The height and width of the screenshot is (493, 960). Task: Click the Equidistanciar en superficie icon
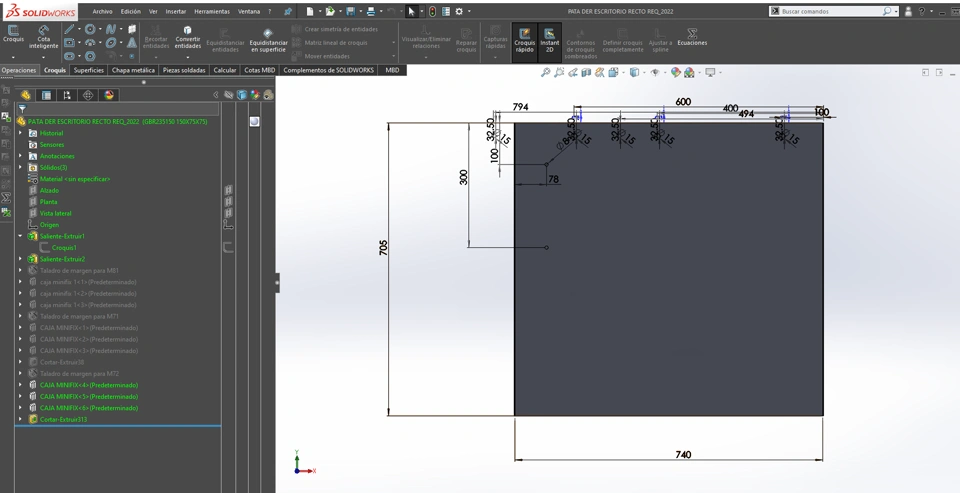point(268,32)
